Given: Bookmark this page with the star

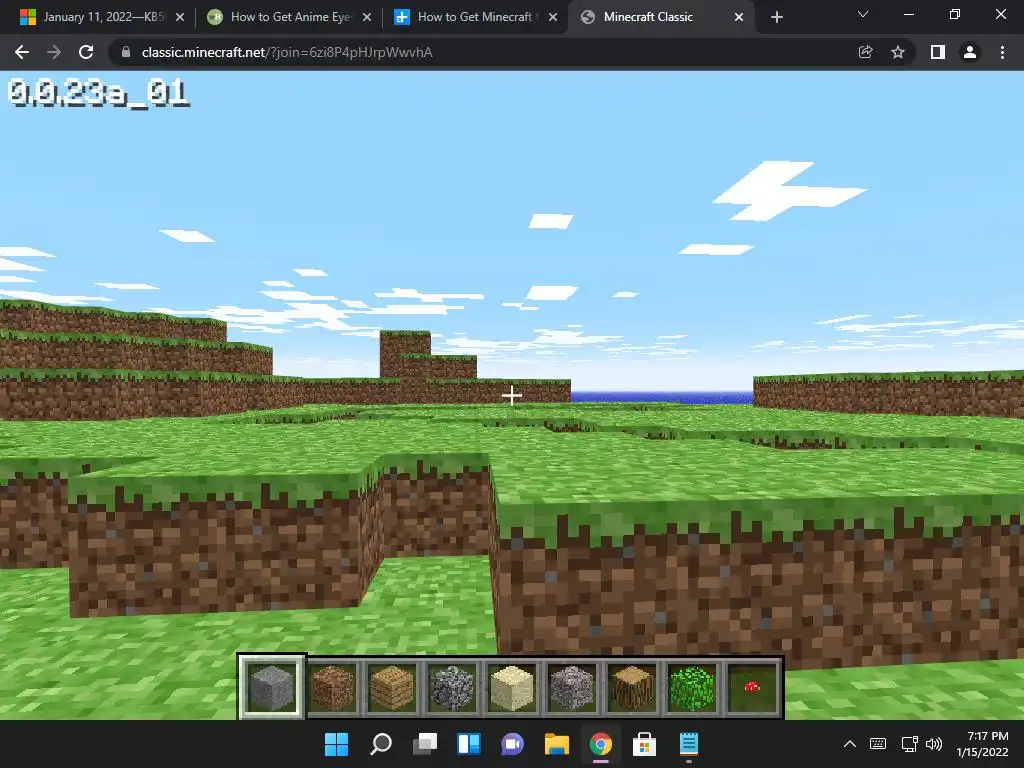Looking at the screenshot, I should point(898,52).
